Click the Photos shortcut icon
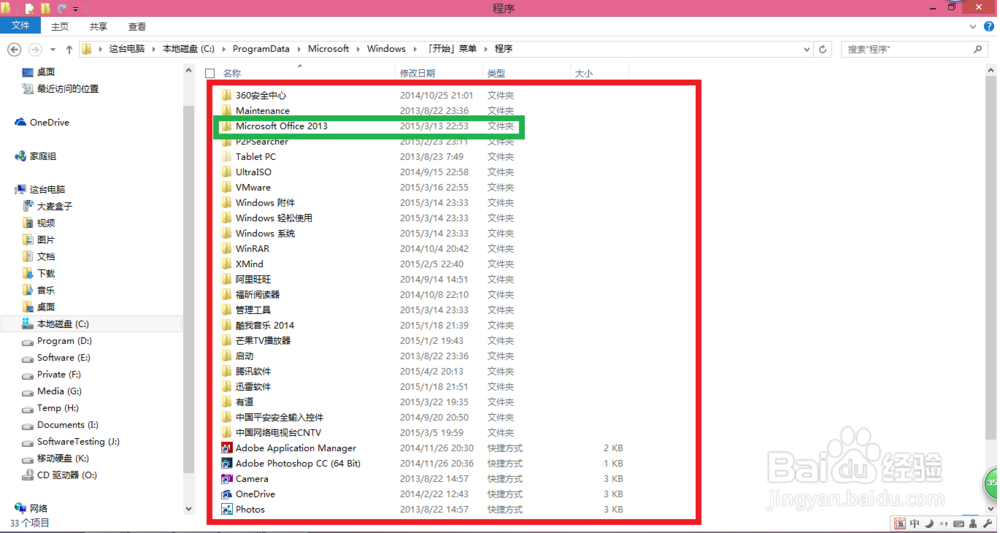This screenshot has width=1000, height=533. tap(226, 509)
